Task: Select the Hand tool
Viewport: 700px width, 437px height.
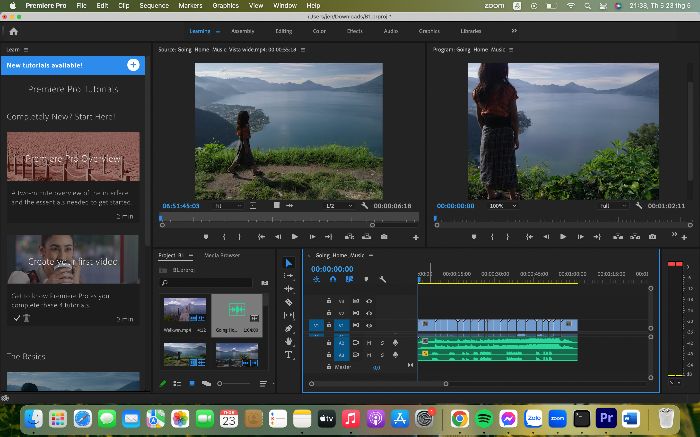Action: [288, 341]
